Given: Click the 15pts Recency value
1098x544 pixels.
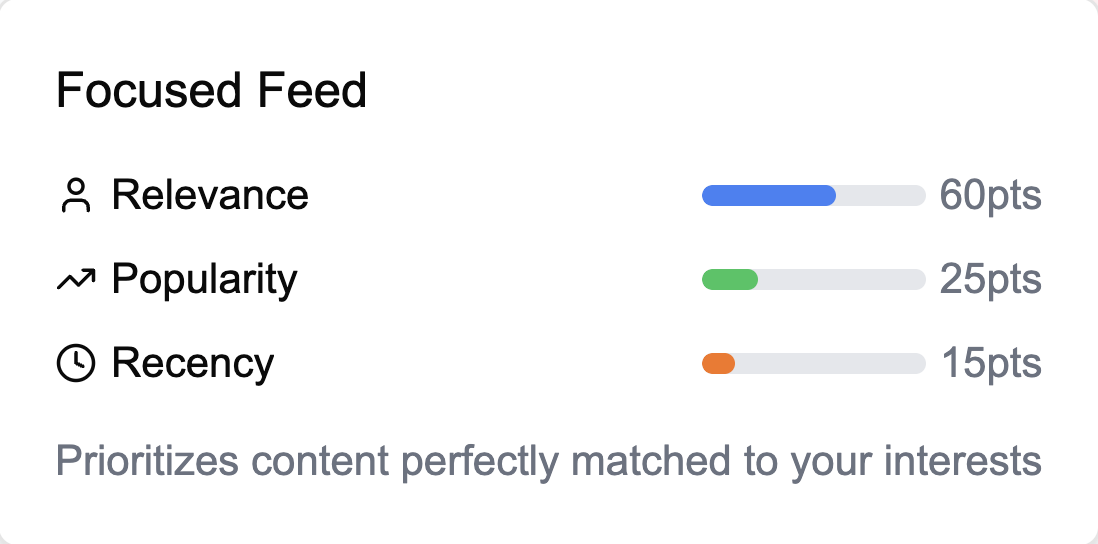Looking at the screenshot, I should (991, 364).
